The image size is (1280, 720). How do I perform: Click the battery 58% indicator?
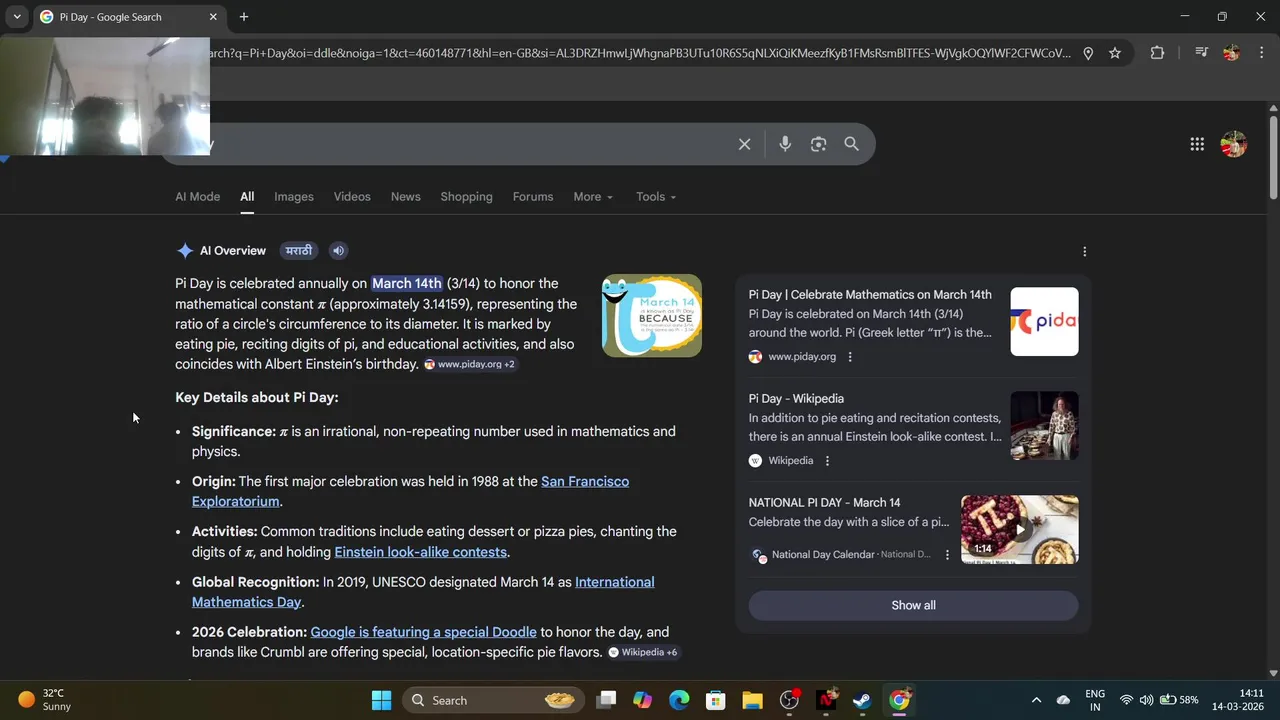point(1179,700)
